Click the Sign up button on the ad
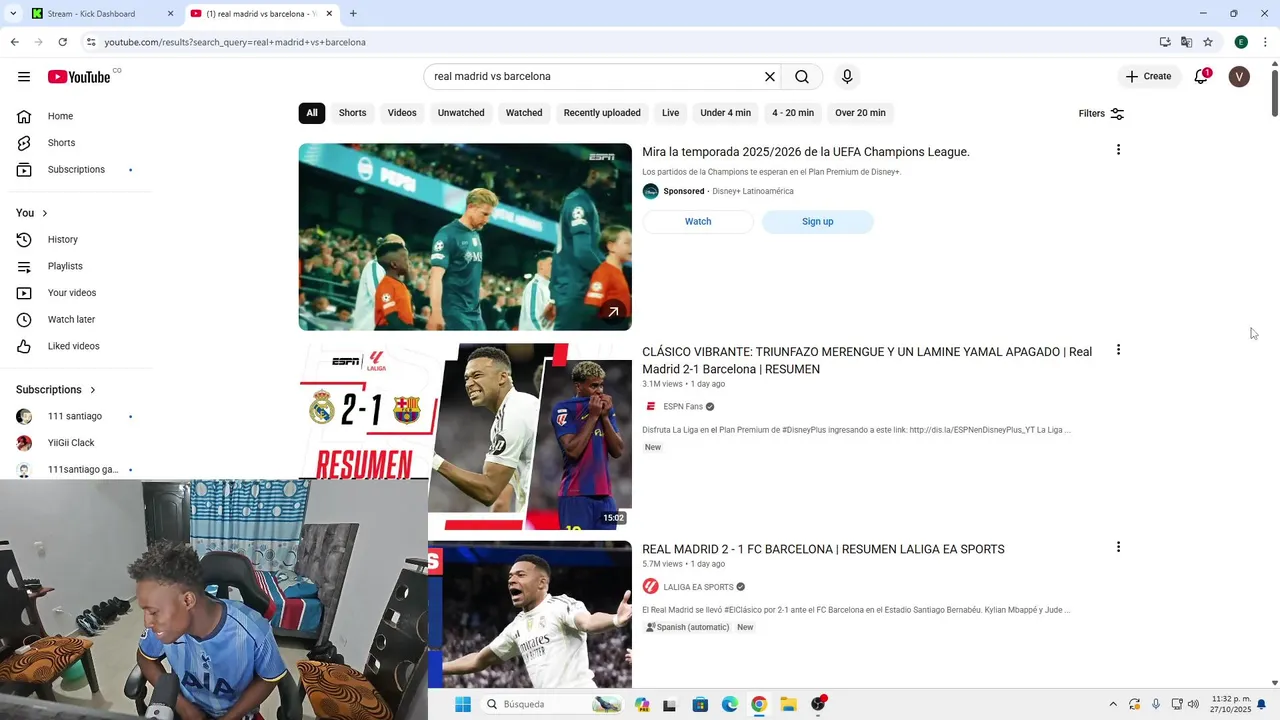Viewport: 1280px width, 720px height. coord(817,222)
